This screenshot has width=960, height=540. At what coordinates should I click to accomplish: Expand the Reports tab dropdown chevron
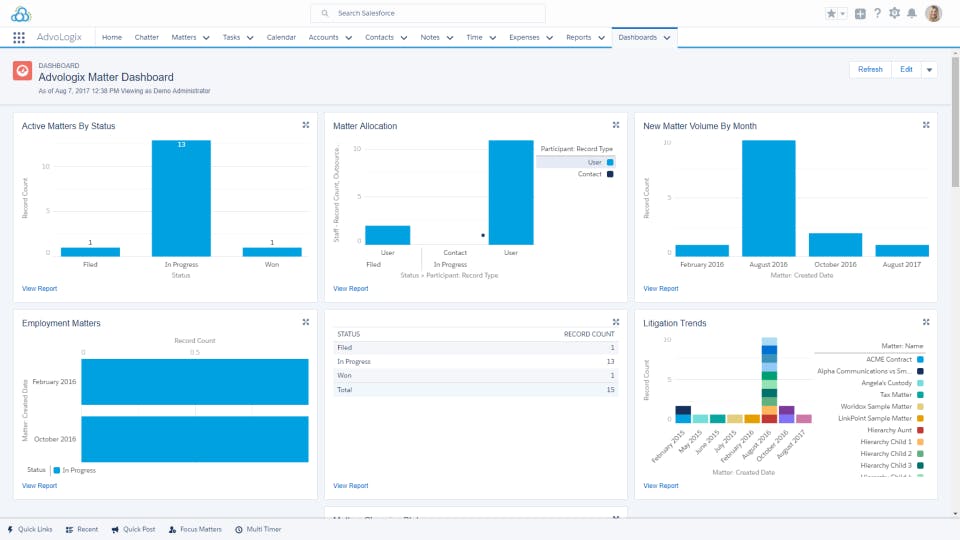(601, 38)
